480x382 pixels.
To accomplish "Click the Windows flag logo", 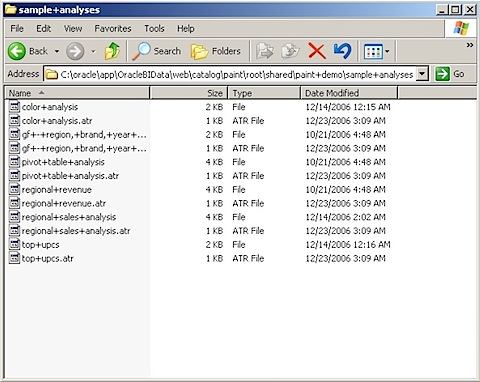I will click(x=461, y=28).
